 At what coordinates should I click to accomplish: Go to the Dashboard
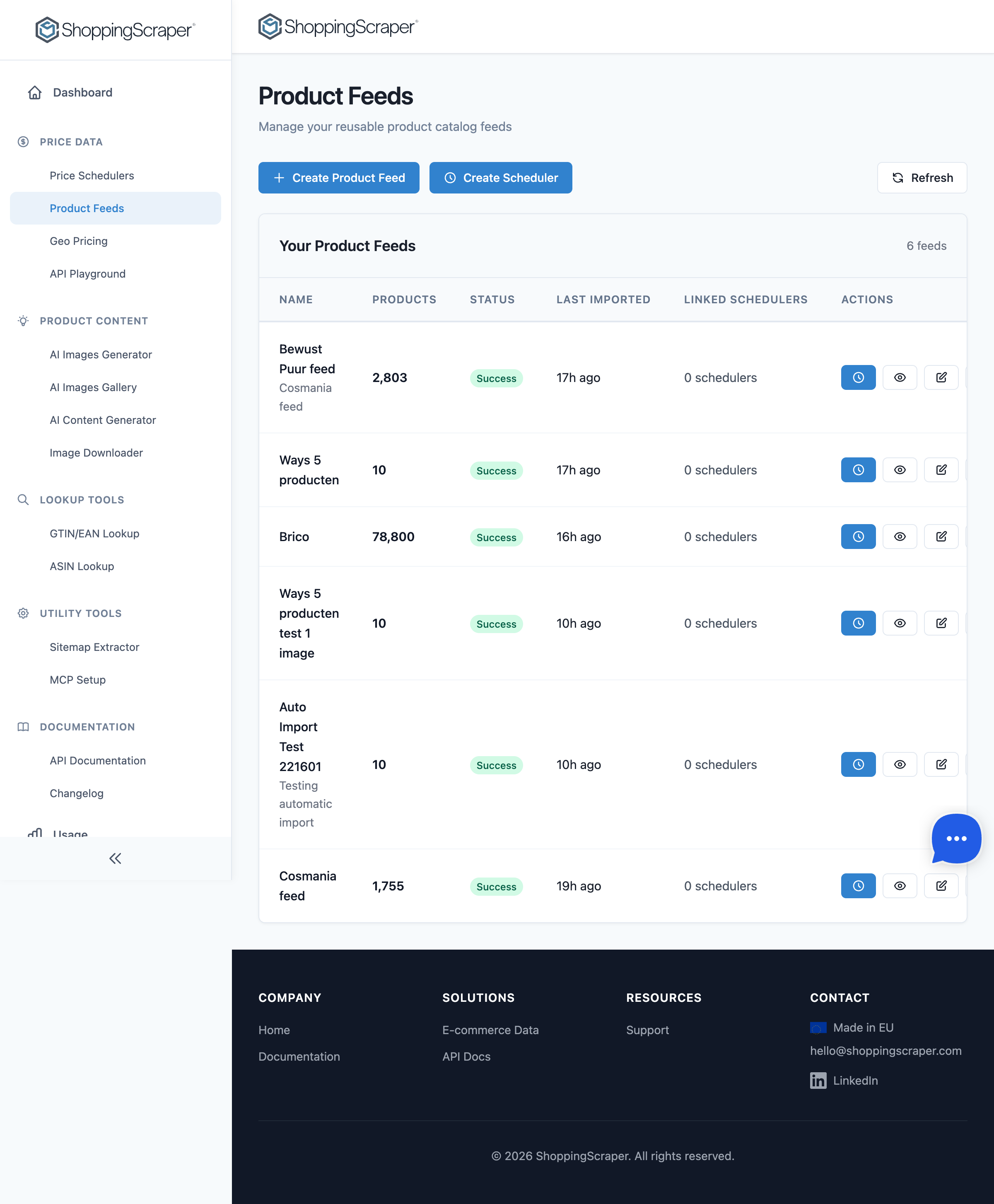tap(82, 92)
